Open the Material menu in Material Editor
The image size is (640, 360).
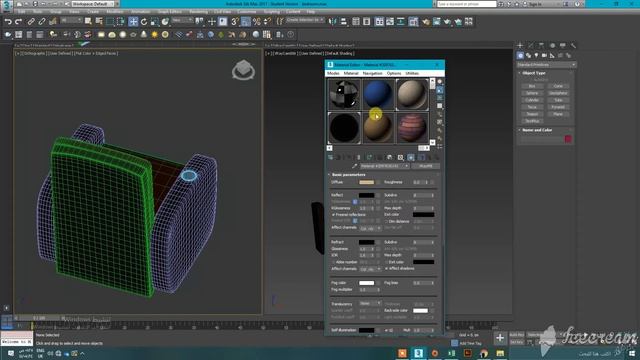tap(351, 73)
